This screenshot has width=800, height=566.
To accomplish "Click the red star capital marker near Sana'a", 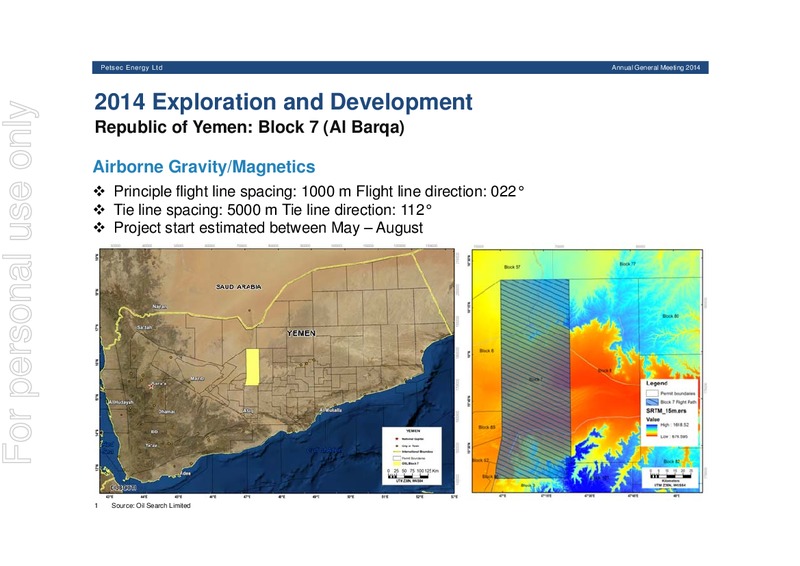I will tap(151, 386).
